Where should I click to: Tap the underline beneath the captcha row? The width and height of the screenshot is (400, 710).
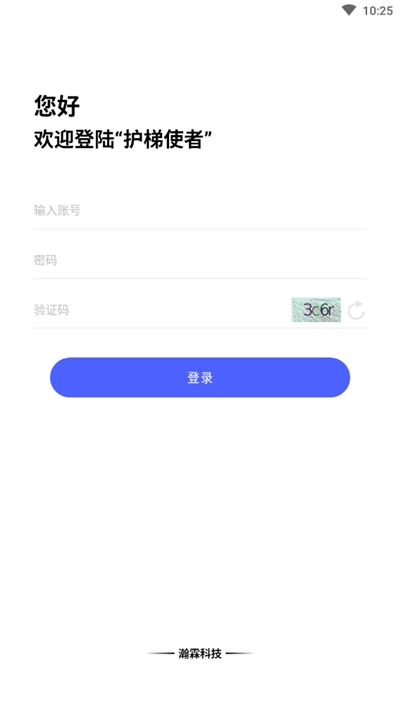pyautogui.click(x=200, y=328)
